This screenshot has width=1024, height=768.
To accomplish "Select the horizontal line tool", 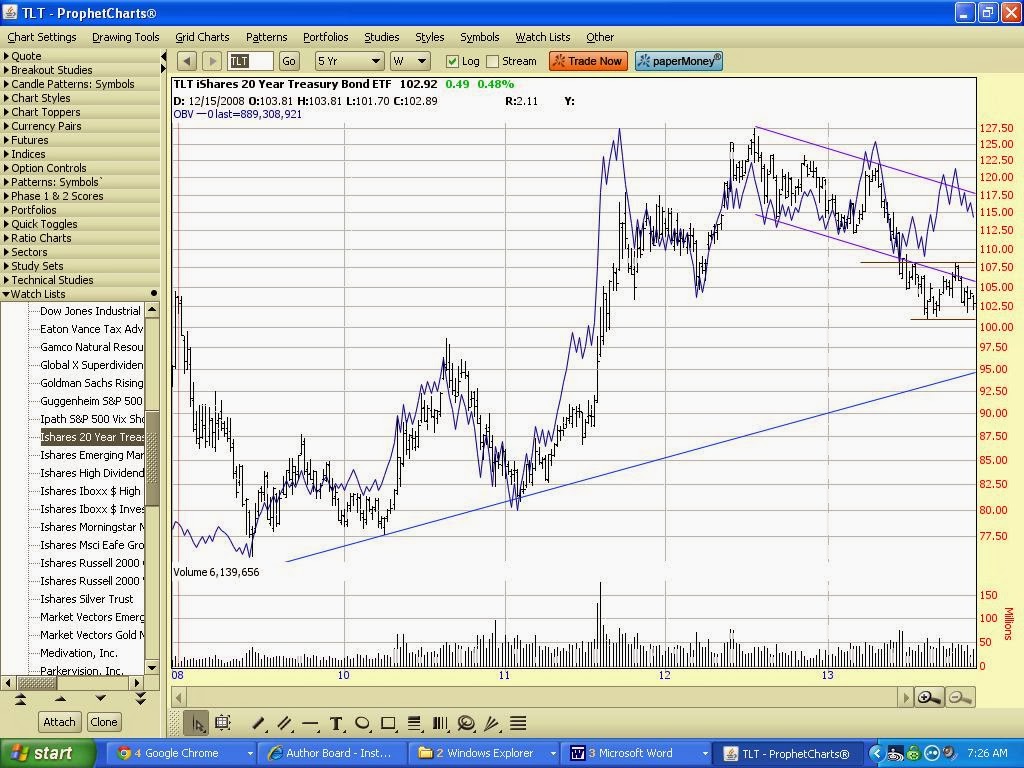I will [x=310, y=724].
